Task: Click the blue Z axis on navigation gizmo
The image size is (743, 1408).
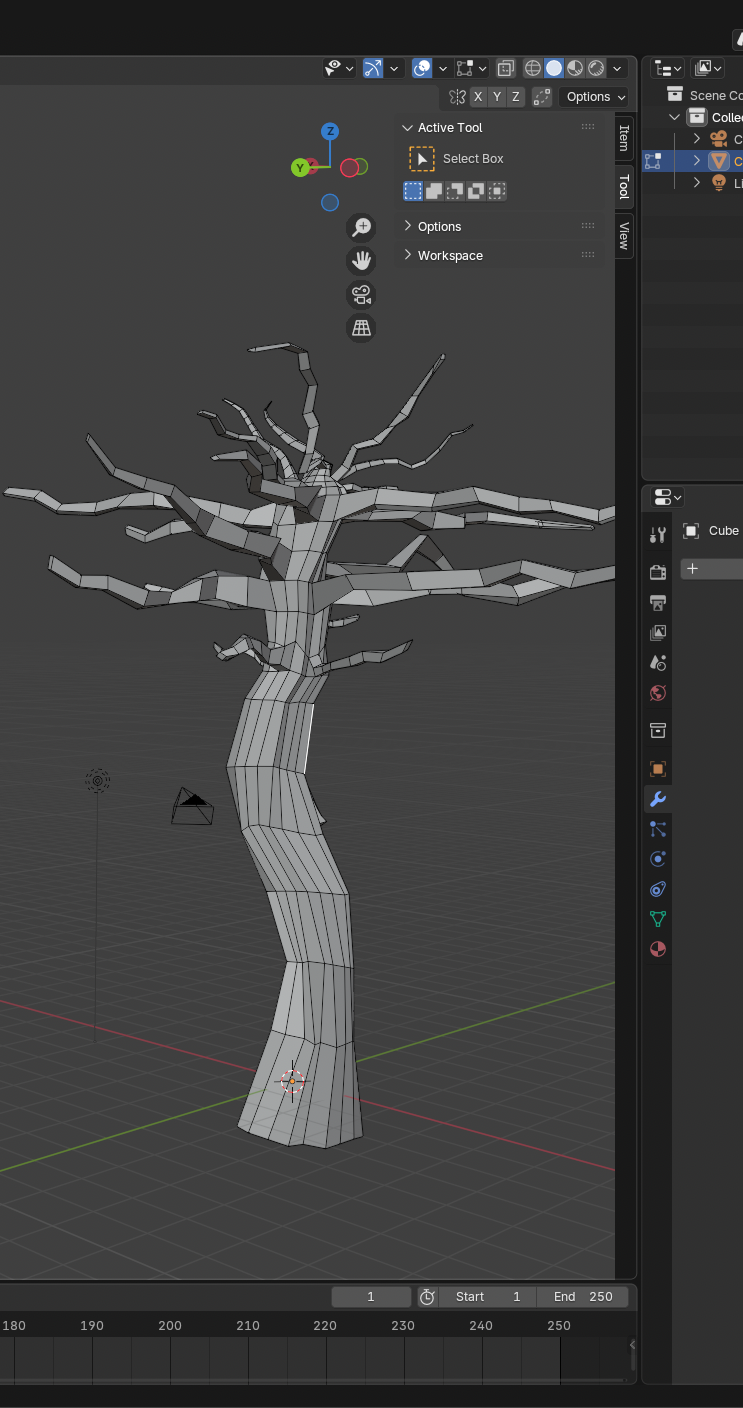Action: 330,131
